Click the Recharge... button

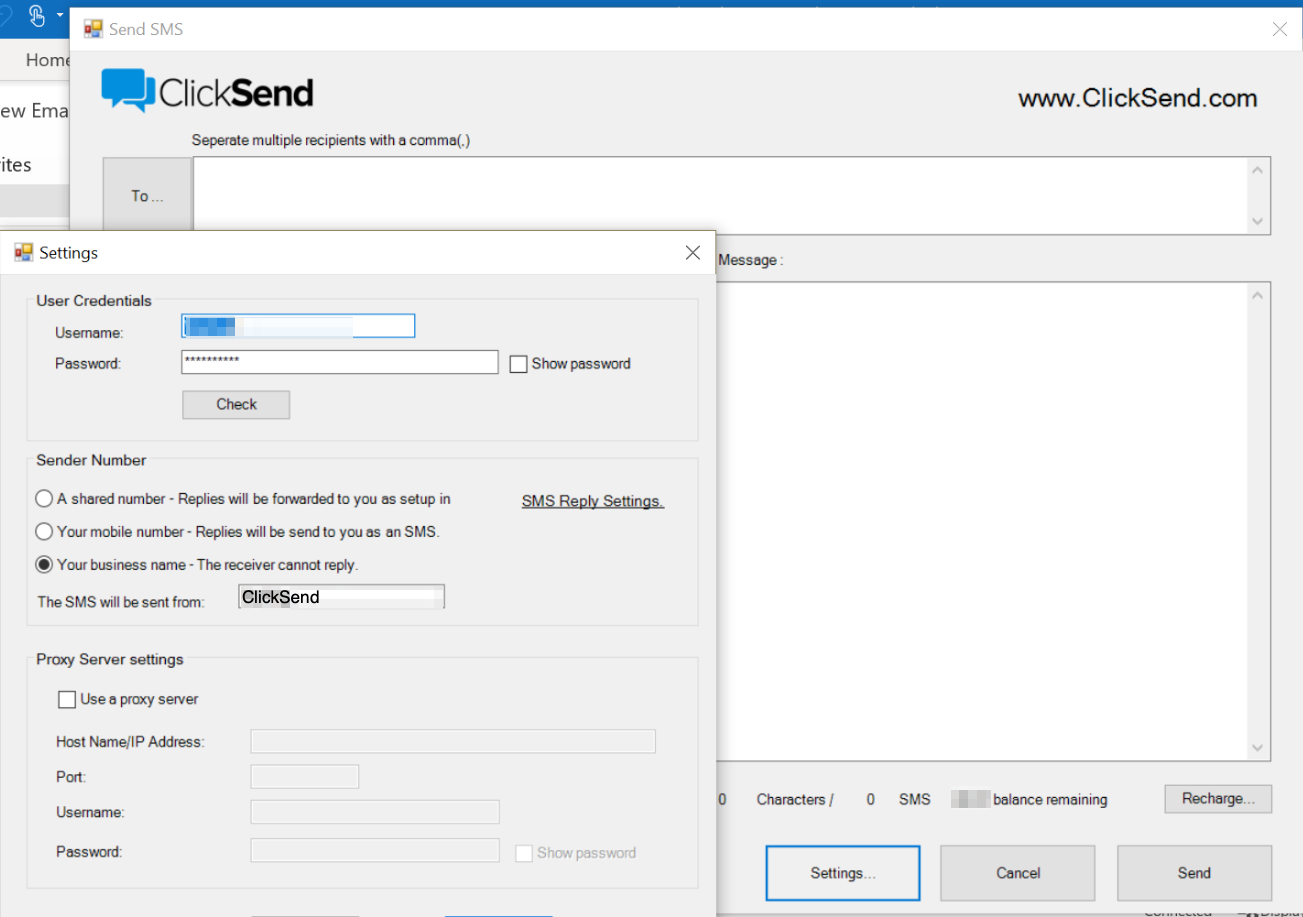(1218, 799)
